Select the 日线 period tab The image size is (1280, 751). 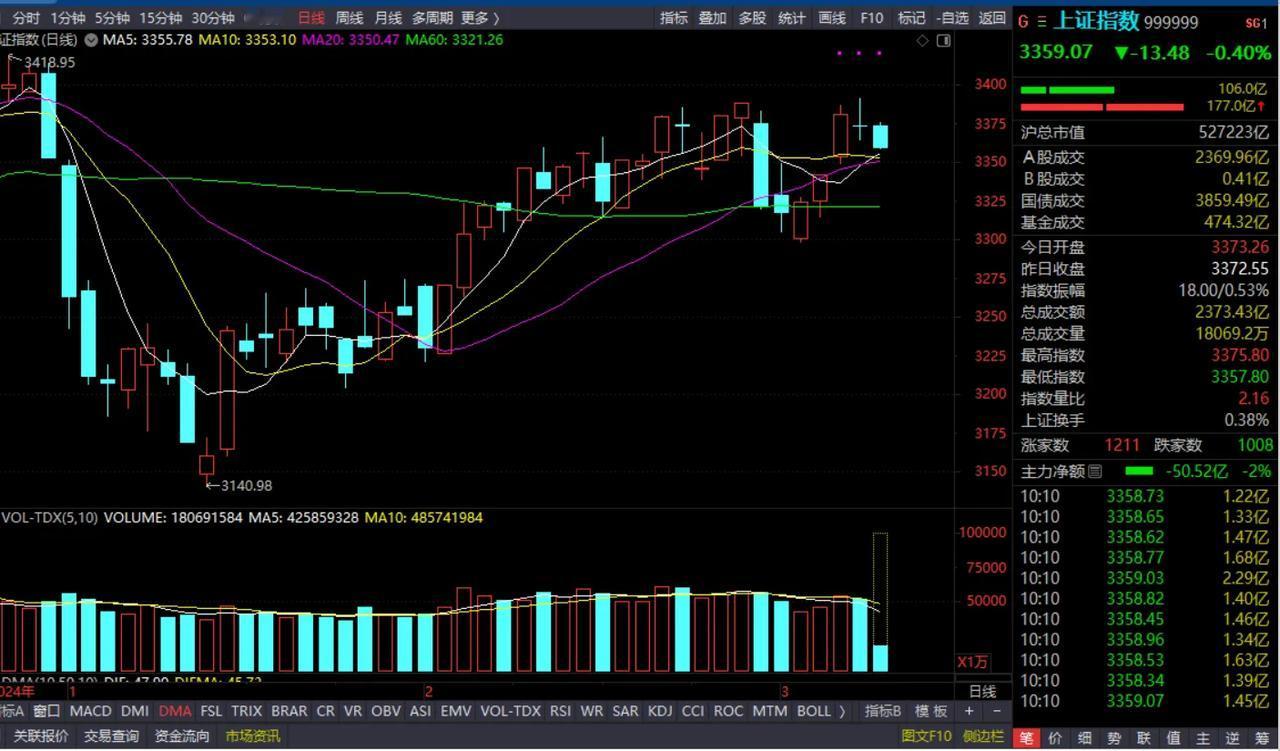coord(311,18)
